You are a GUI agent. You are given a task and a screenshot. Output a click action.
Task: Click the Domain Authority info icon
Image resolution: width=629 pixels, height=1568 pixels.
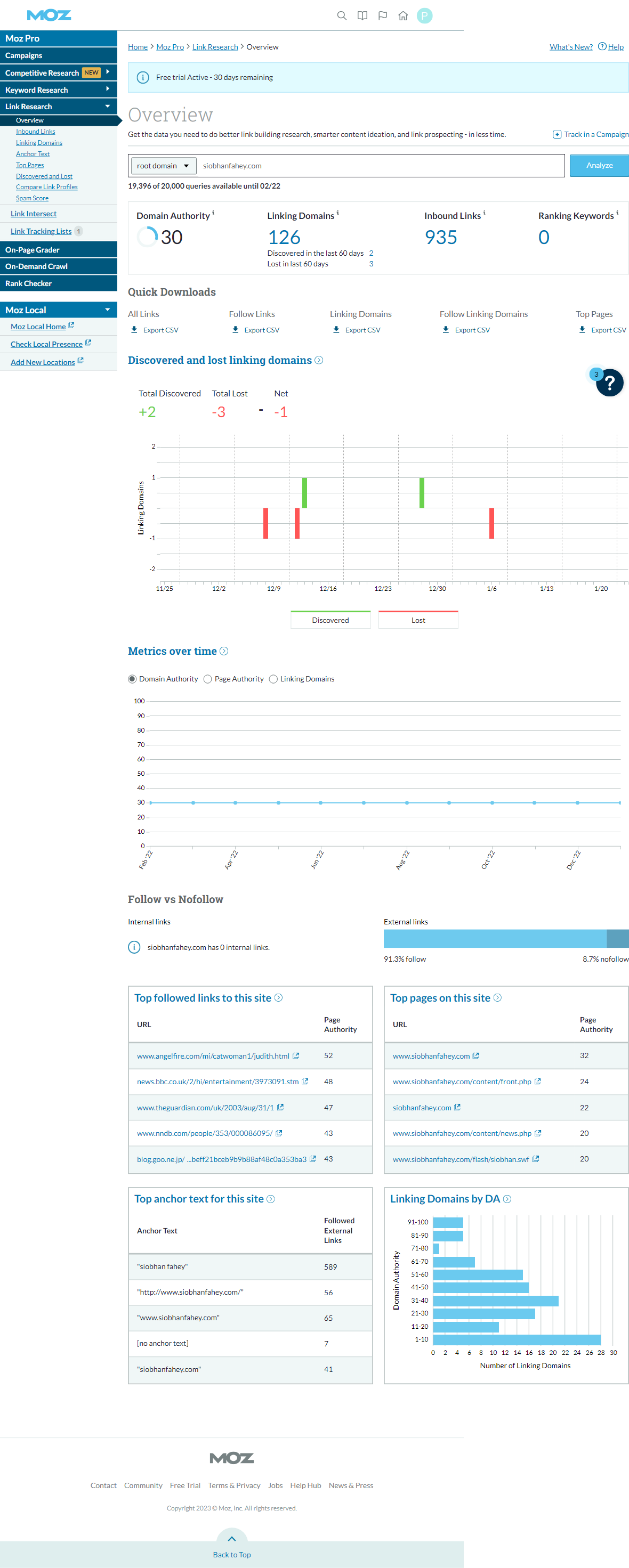click(x=213, y=213)
